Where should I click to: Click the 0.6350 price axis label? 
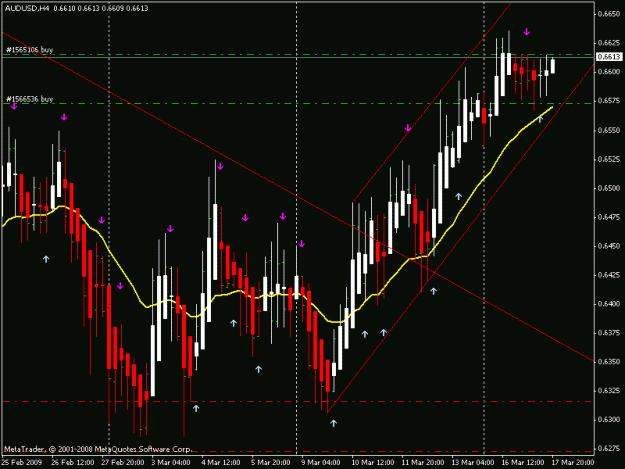609,362
